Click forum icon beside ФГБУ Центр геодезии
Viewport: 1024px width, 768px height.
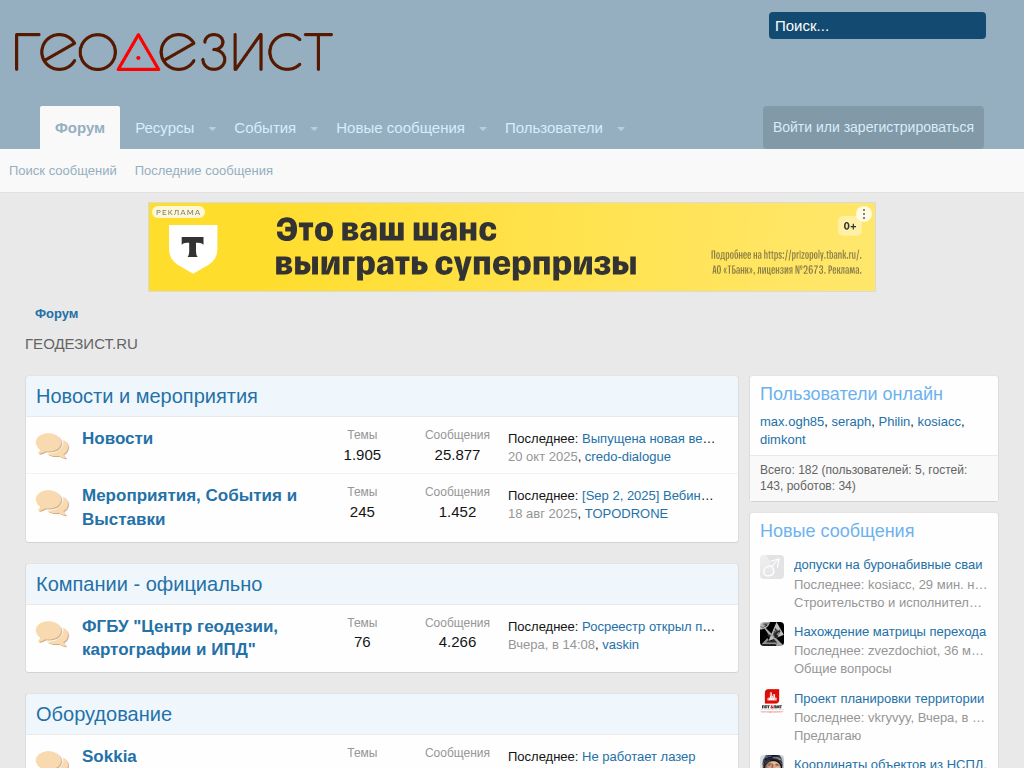52,634
